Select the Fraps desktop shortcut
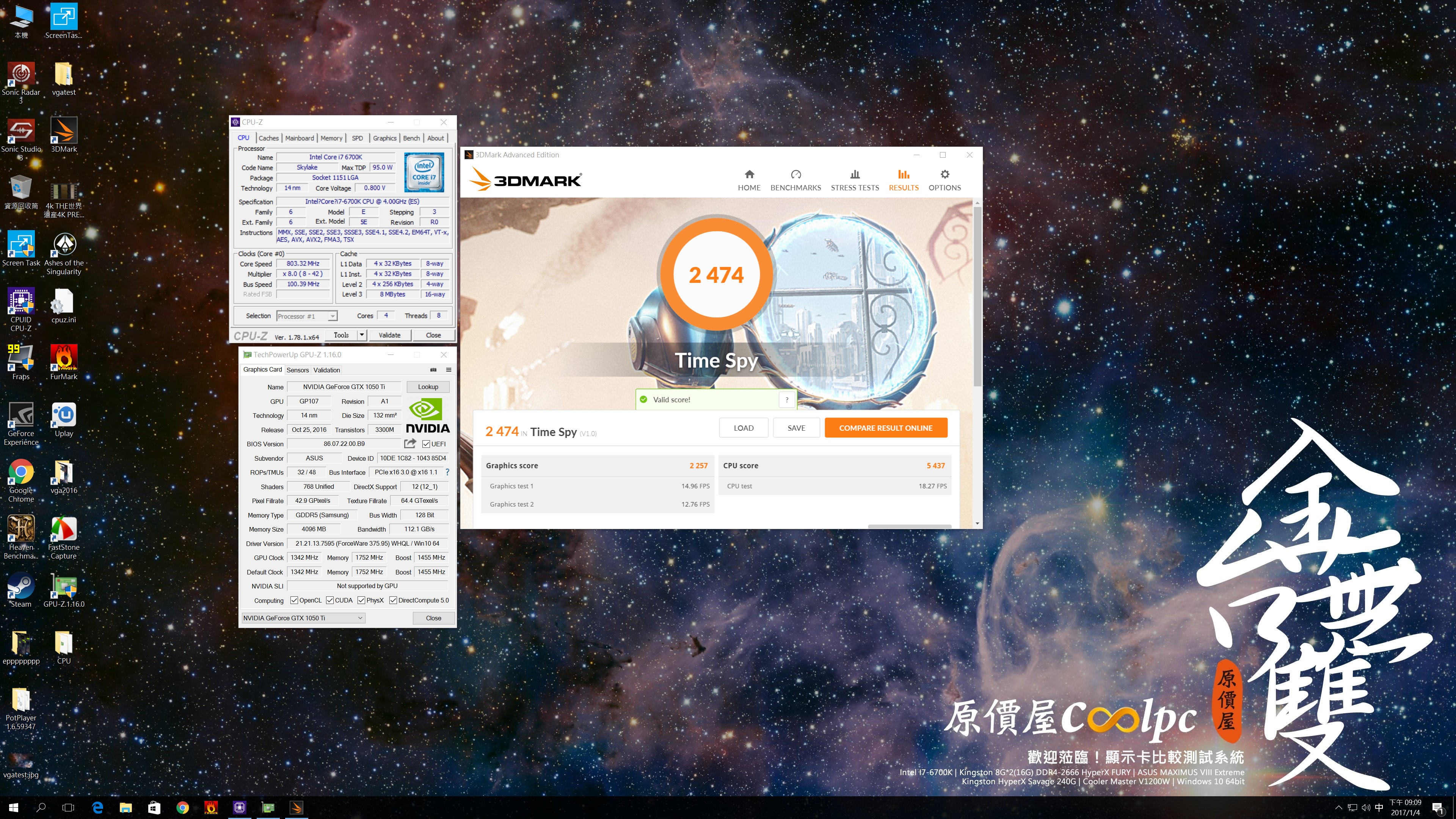Viewport: 1456px width, 819px height. pos(21,362)
